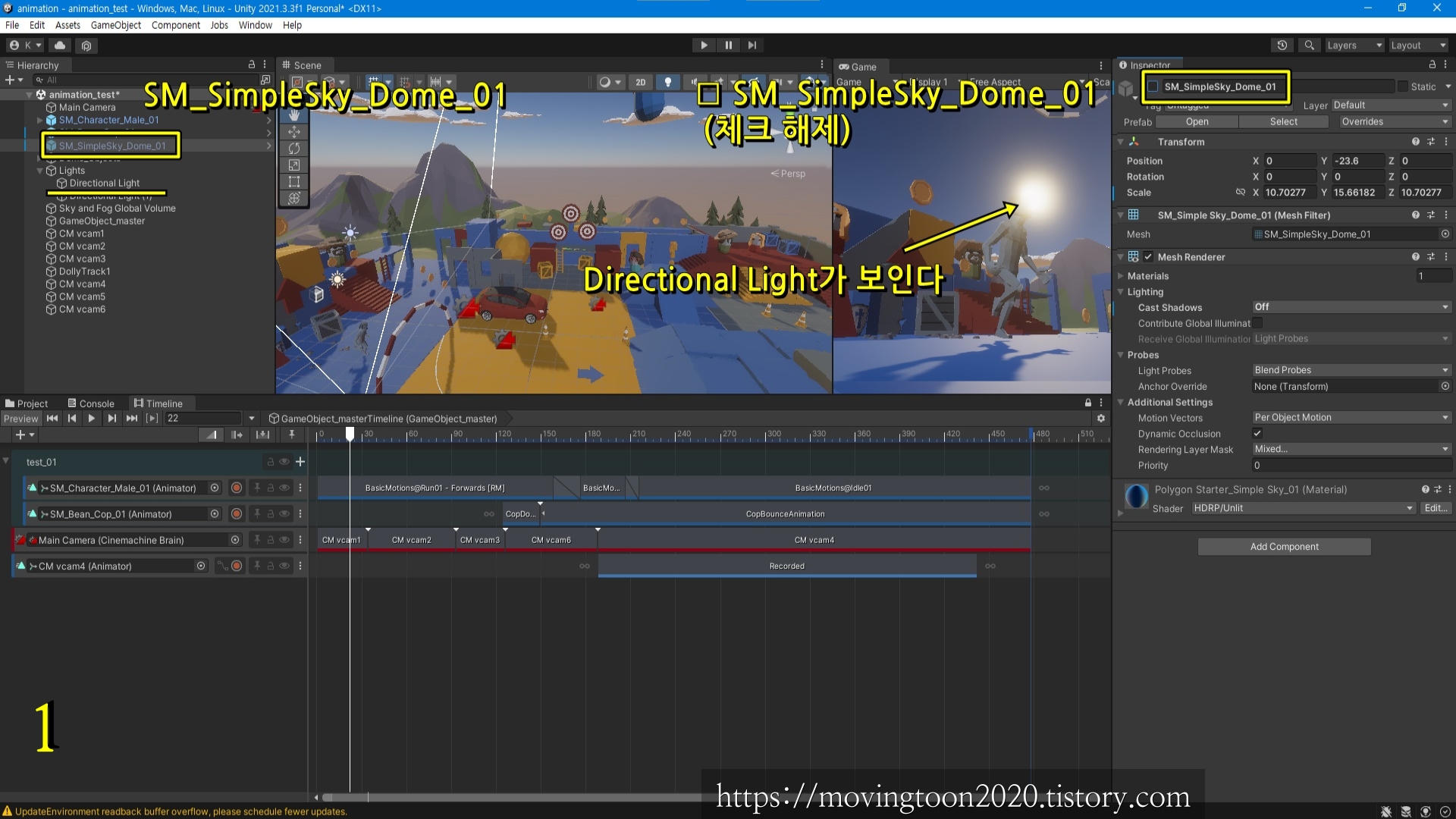Hide the Main Camera track (eye icon)
Image resolution: width=1456 pixels, height=819 pixels.
pyautogui.click(x=284, y=540)
